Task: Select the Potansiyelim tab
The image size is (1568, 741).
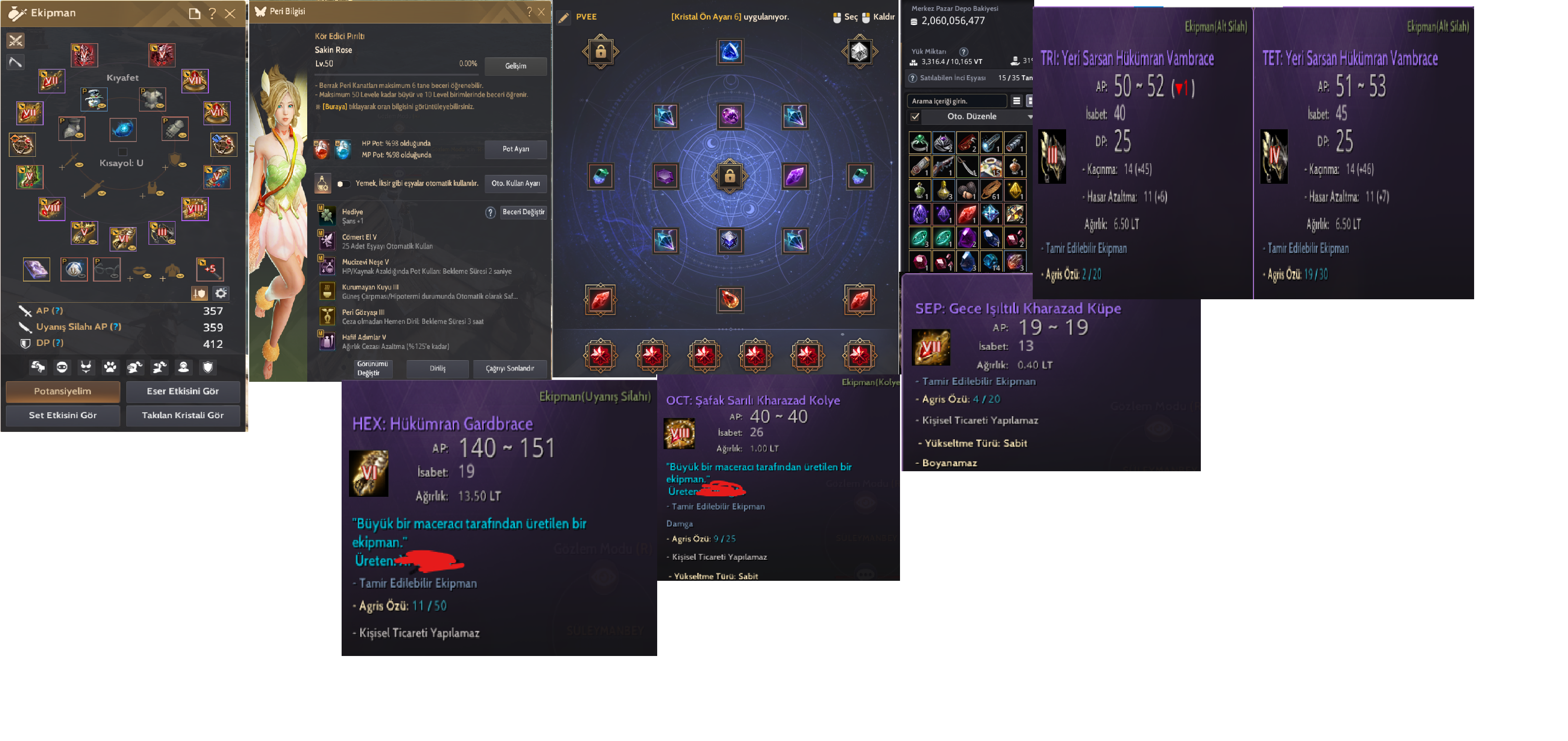Action: tap(63, 391)
